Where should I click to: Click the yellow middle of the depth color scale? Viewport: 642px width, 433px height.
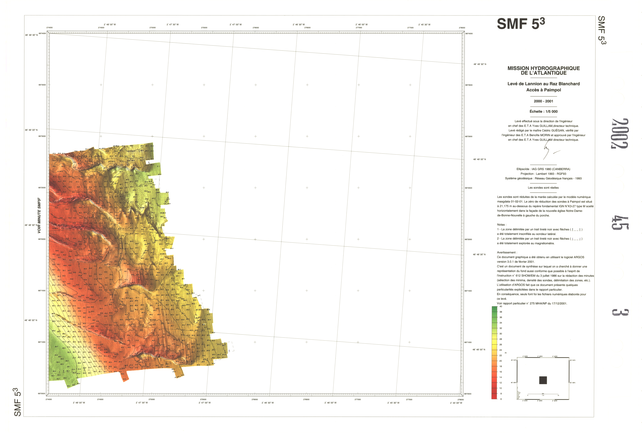point(496,350)
